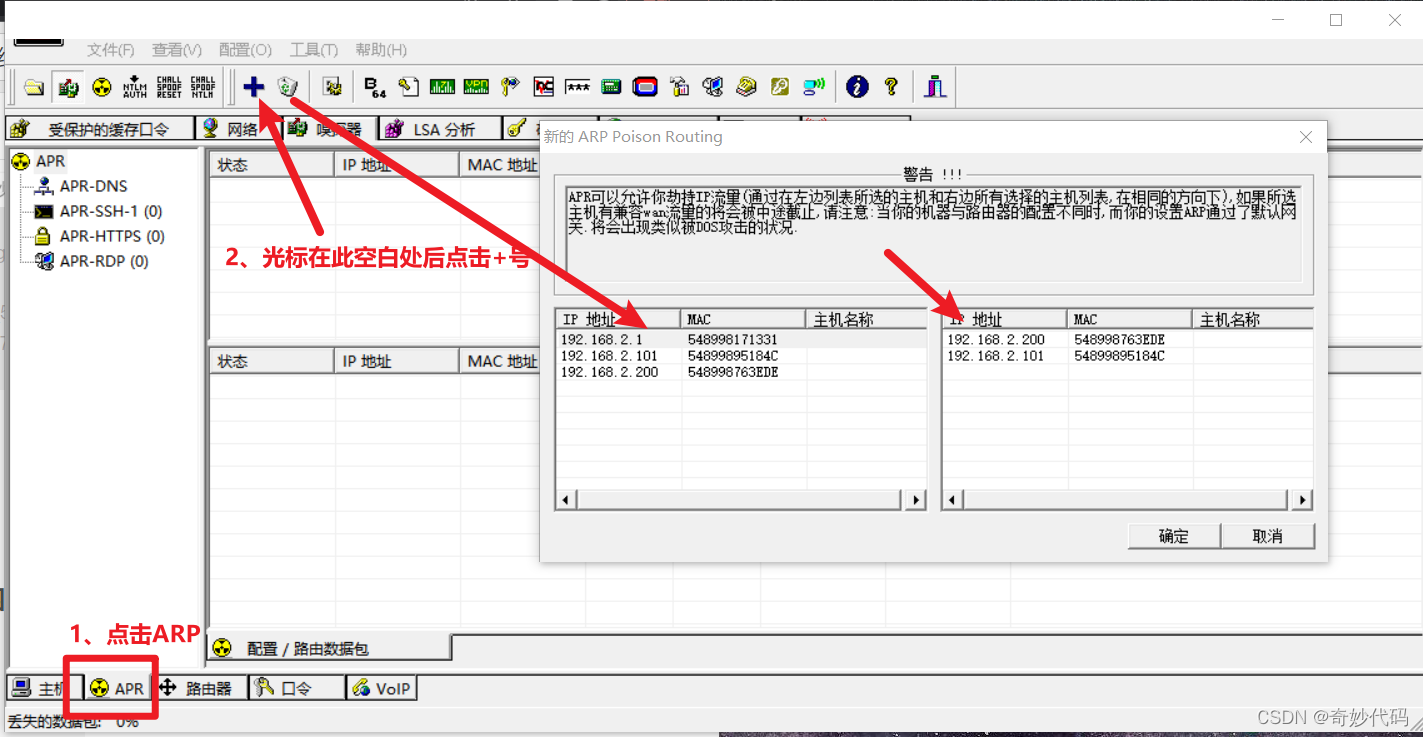Open the wireless scanner toolbar icon

[815, 87]
